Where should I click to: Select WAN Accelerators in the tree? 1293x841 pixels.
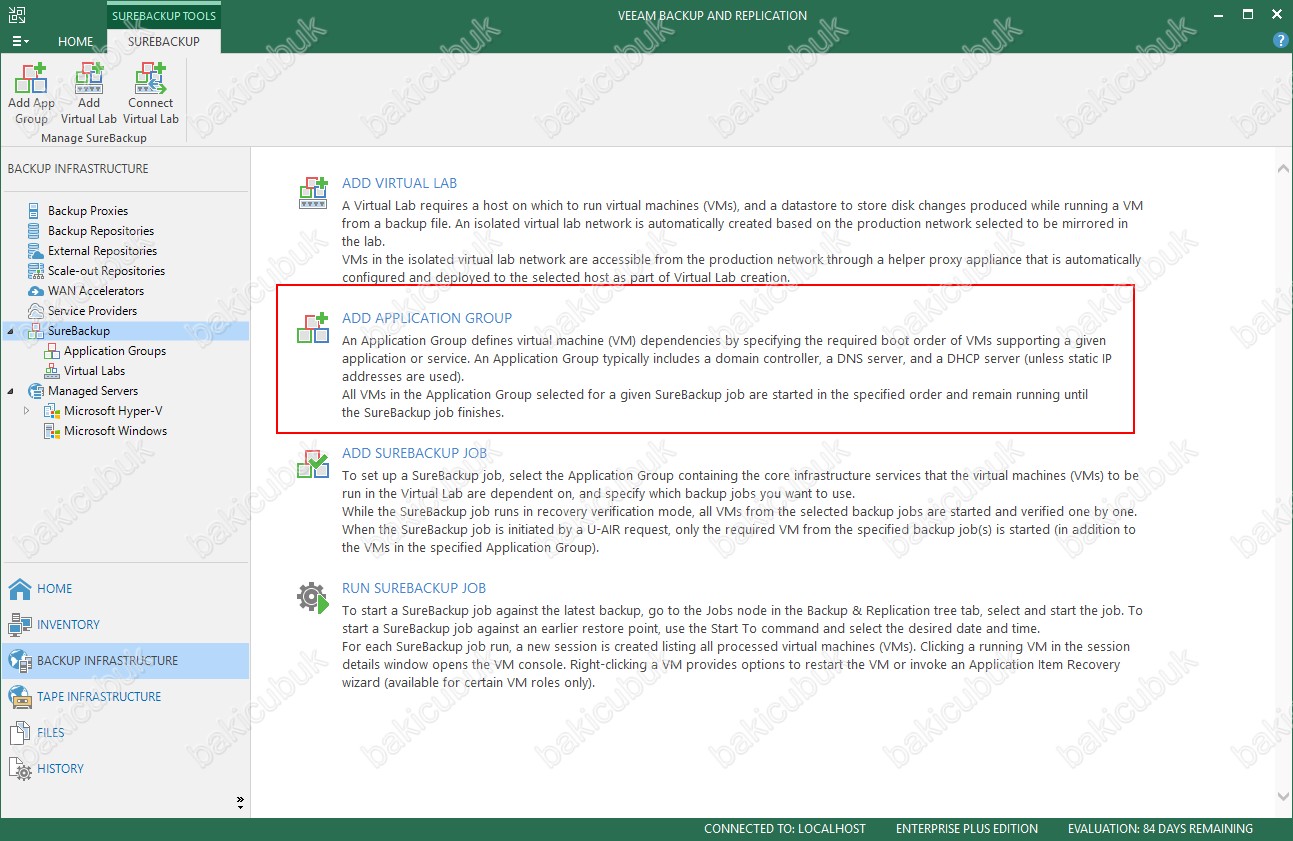(x=96, y=291)
